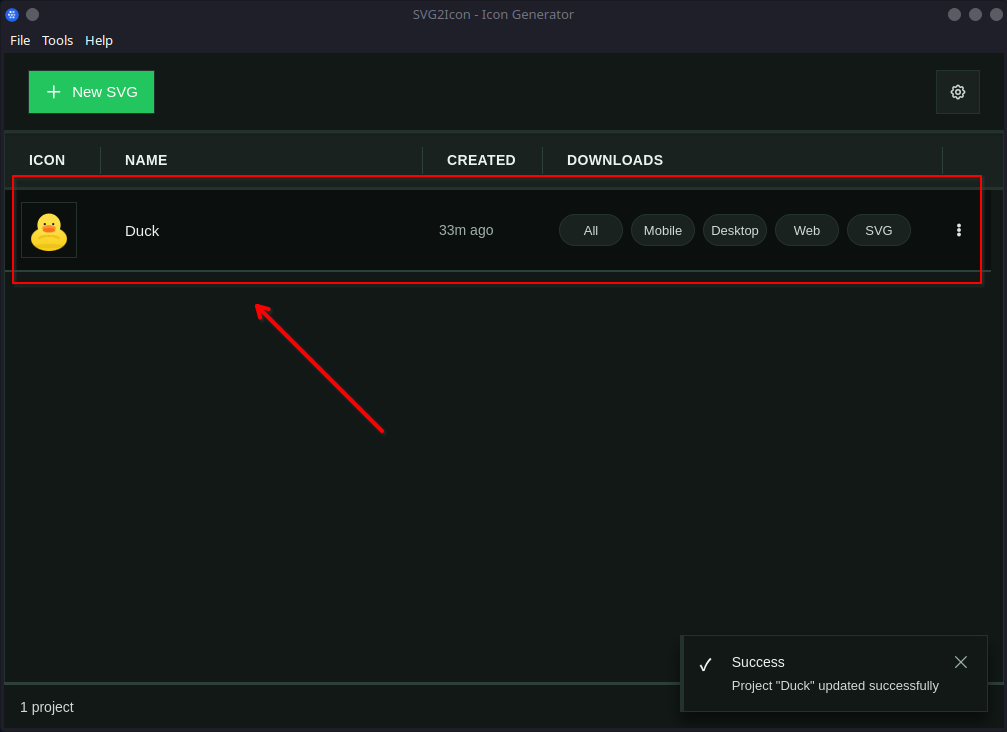Image resolution: width=1007 pixels, height=732 pixels.
Task: Download all icon formats with the All button
Action: point(590,230)
